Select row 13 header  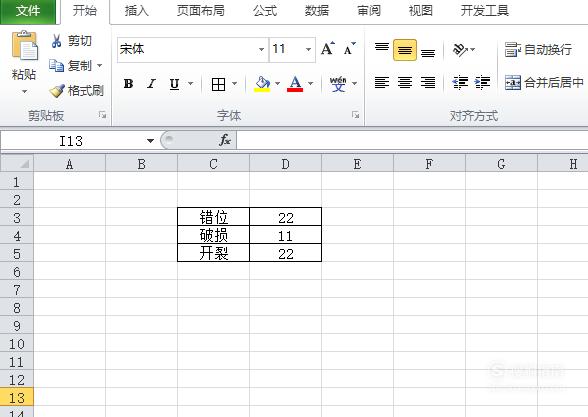(x=16, y=398)
